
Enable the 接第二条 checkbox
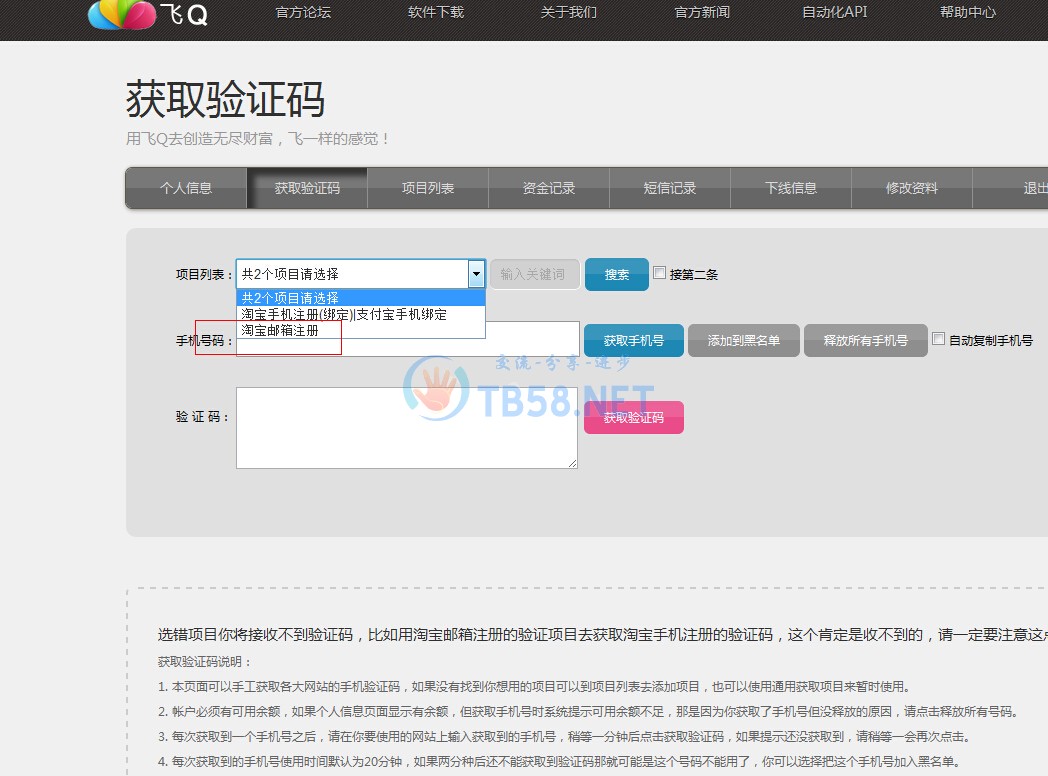[x=659, y=273]
